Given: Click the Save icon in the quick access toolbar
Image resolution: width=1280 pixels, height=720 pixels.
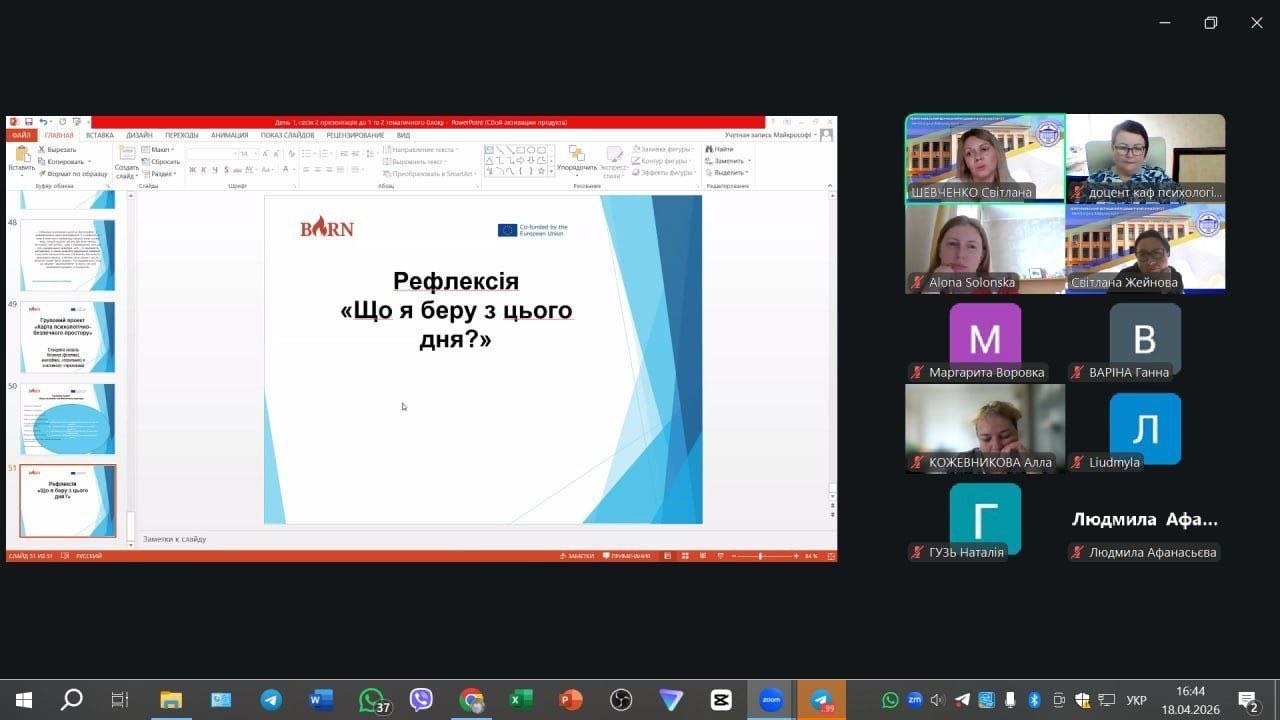Looking at the screenshot, I should 28,122.
